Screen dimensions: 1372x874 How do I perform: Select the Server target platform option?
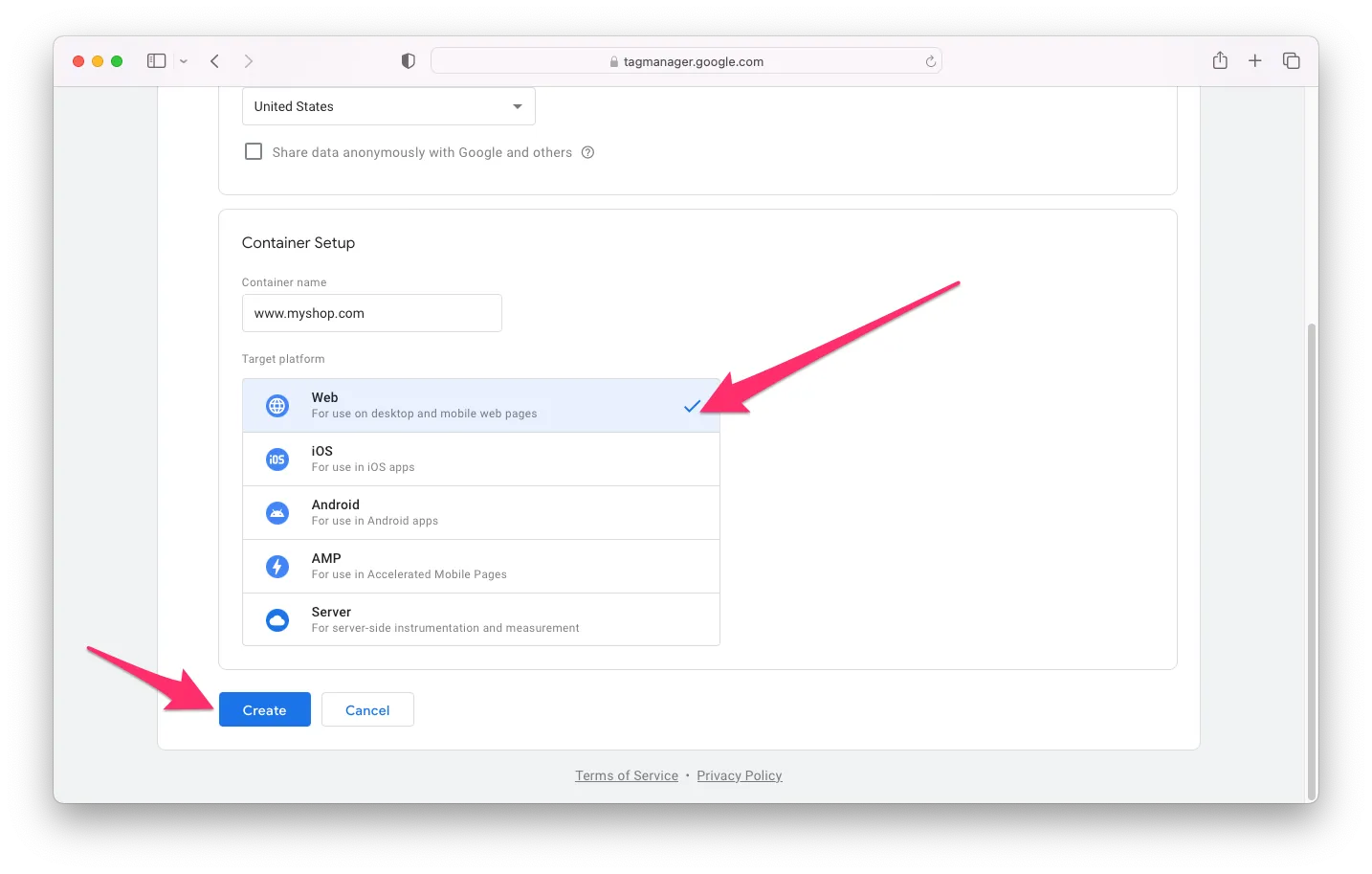[x=480, y=619]
